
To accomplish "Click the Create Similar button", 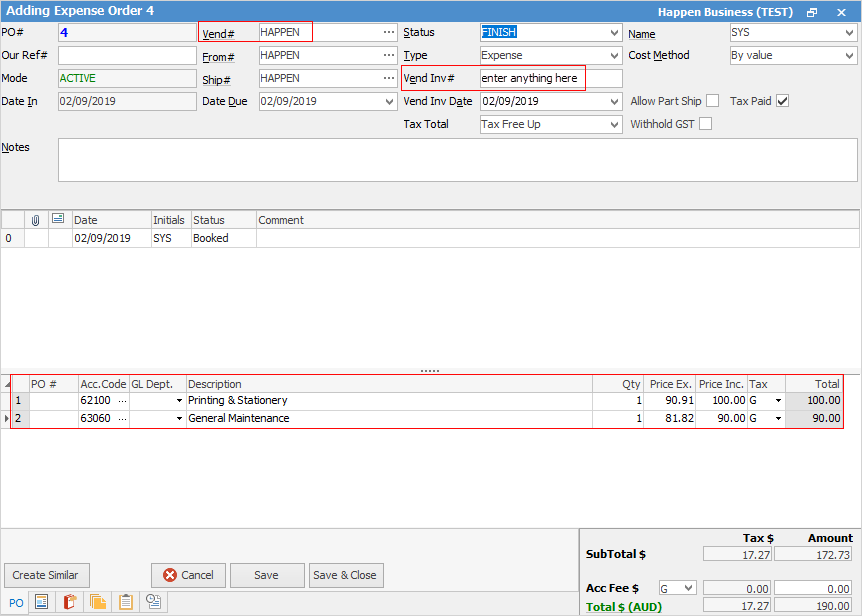I will coord(47,575).
